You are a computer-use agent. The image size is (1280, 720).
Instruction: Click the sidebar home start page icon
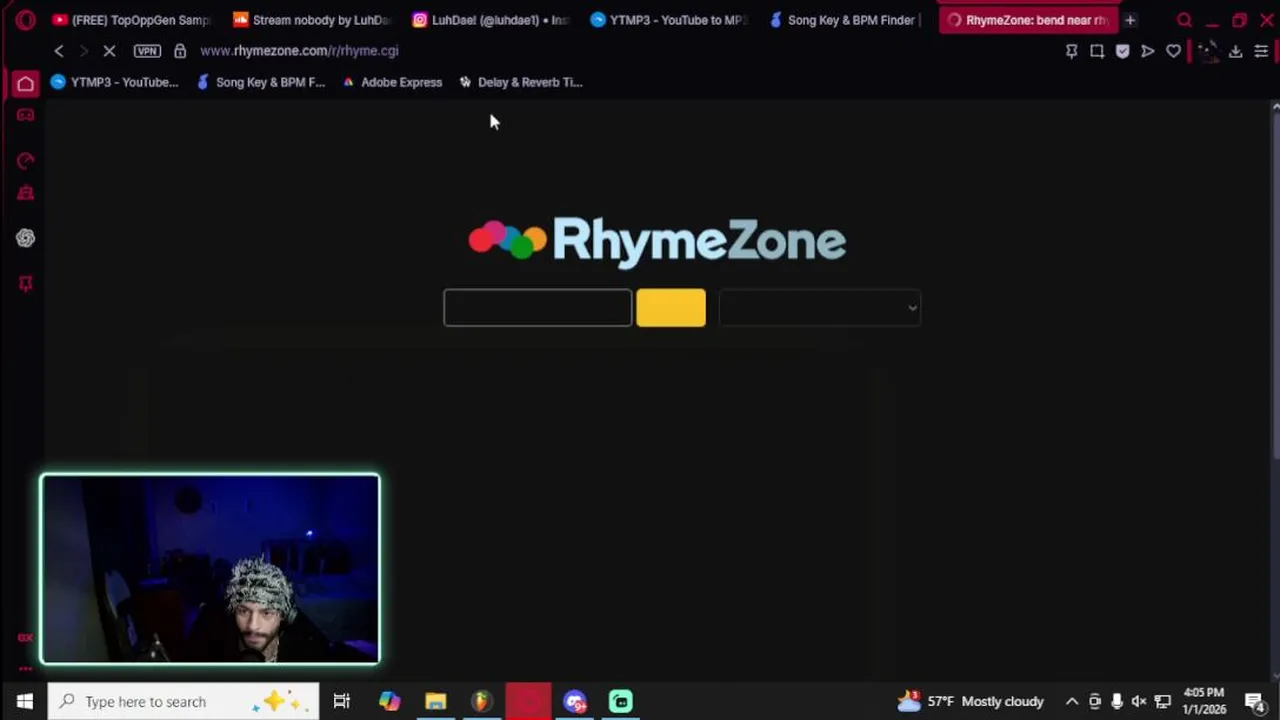25,84
